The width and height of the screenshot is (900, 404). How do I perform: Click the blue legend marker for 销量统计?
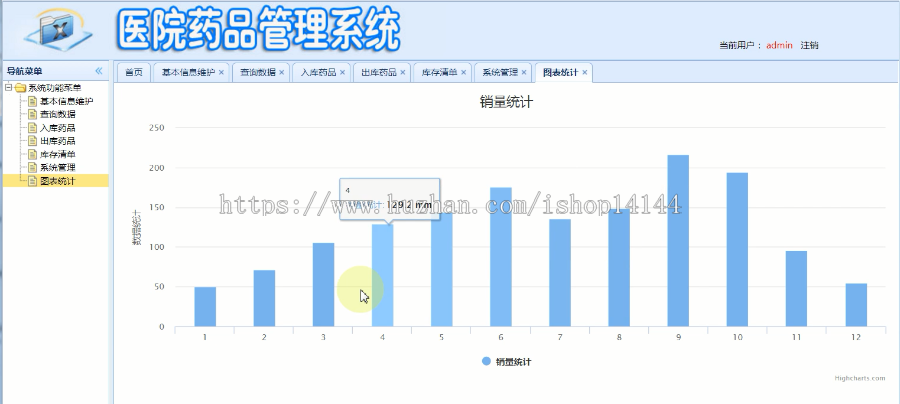coord(486,362)
